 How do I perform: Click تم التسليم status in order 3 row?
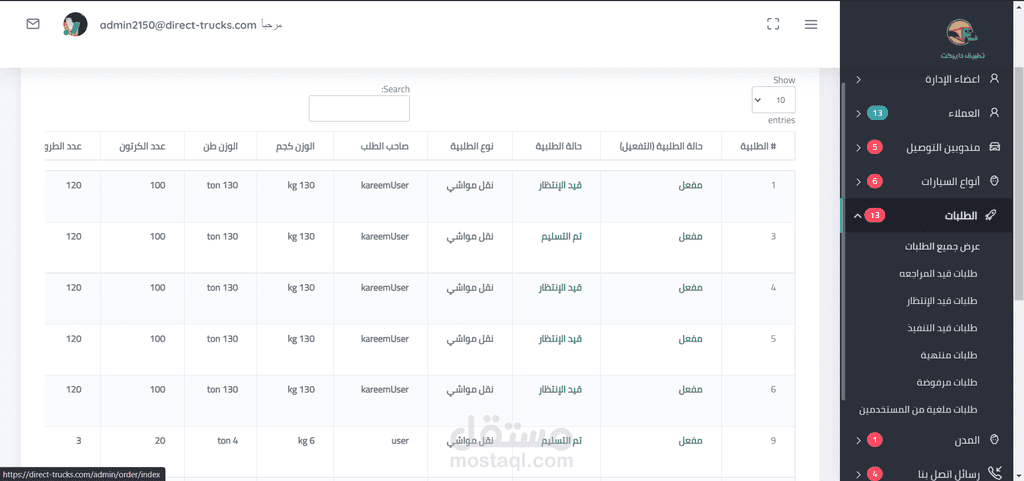click(x=561, y=236)
